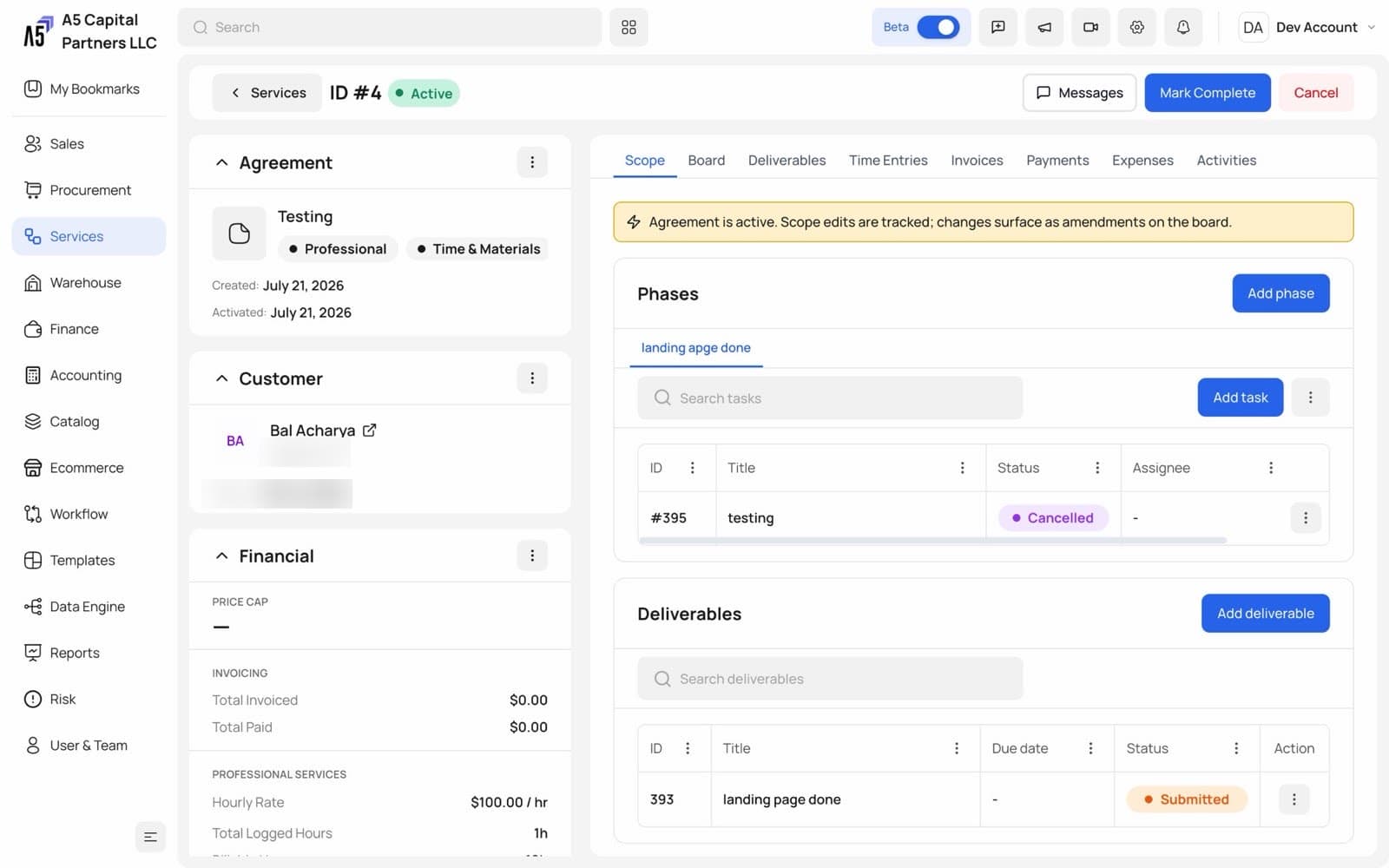Collapse the Agreement section chevron
Viewport: 1389px width, 868px height.
pyautogui.click(x=221, y=162)
